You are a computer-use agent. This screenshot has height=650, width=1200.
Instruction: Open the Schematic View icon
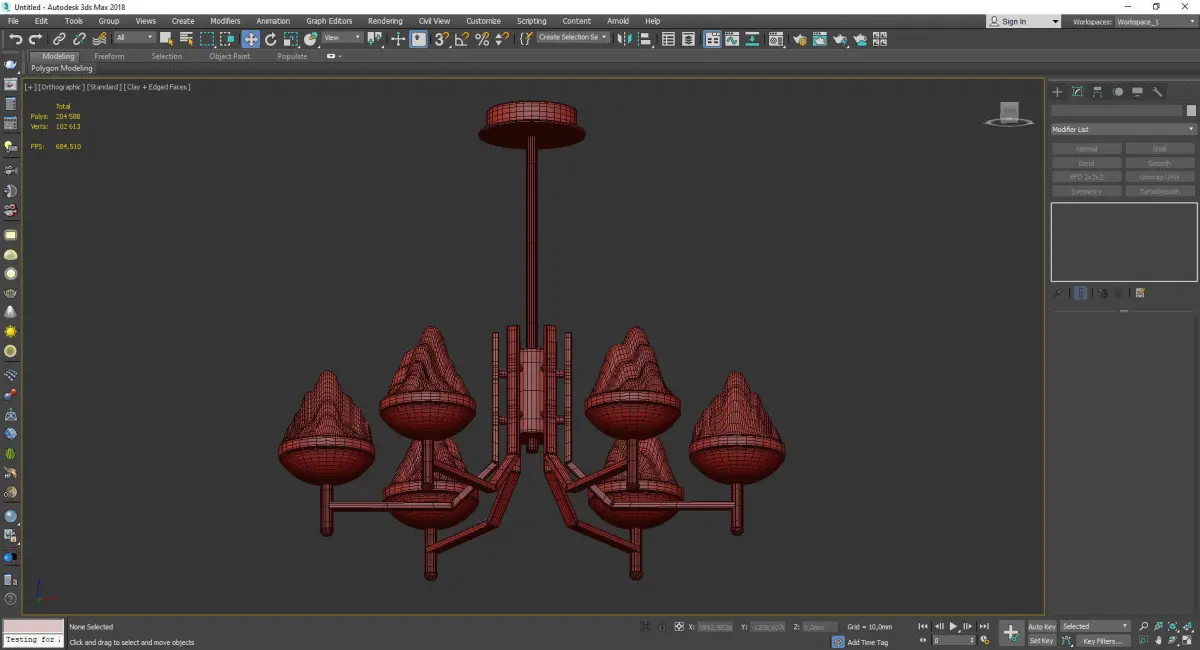(x=751, y=39)
